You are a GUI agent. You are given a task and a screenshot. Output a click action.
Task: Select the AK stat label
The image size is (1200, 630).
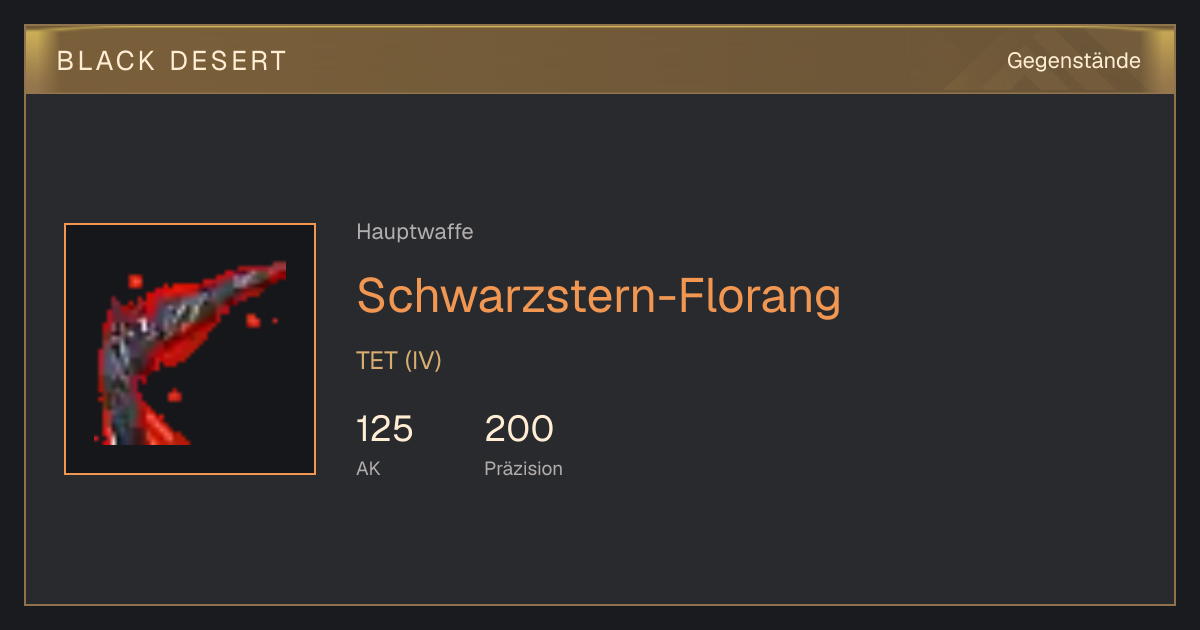[x=368, y=468]
